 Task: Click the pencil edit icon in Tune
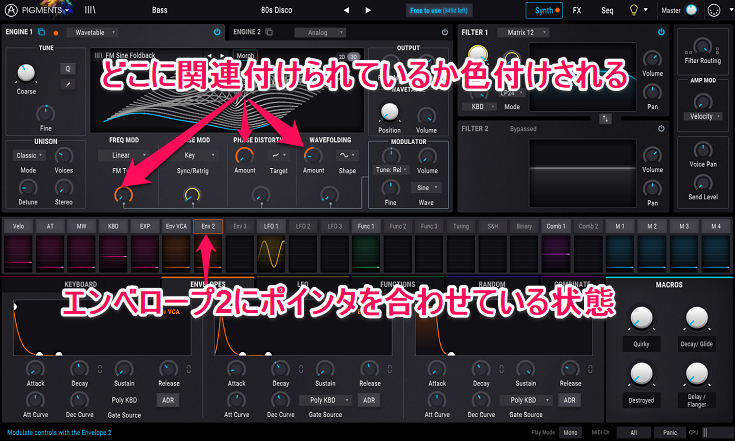pyautogui.click(x=68, y=84)
